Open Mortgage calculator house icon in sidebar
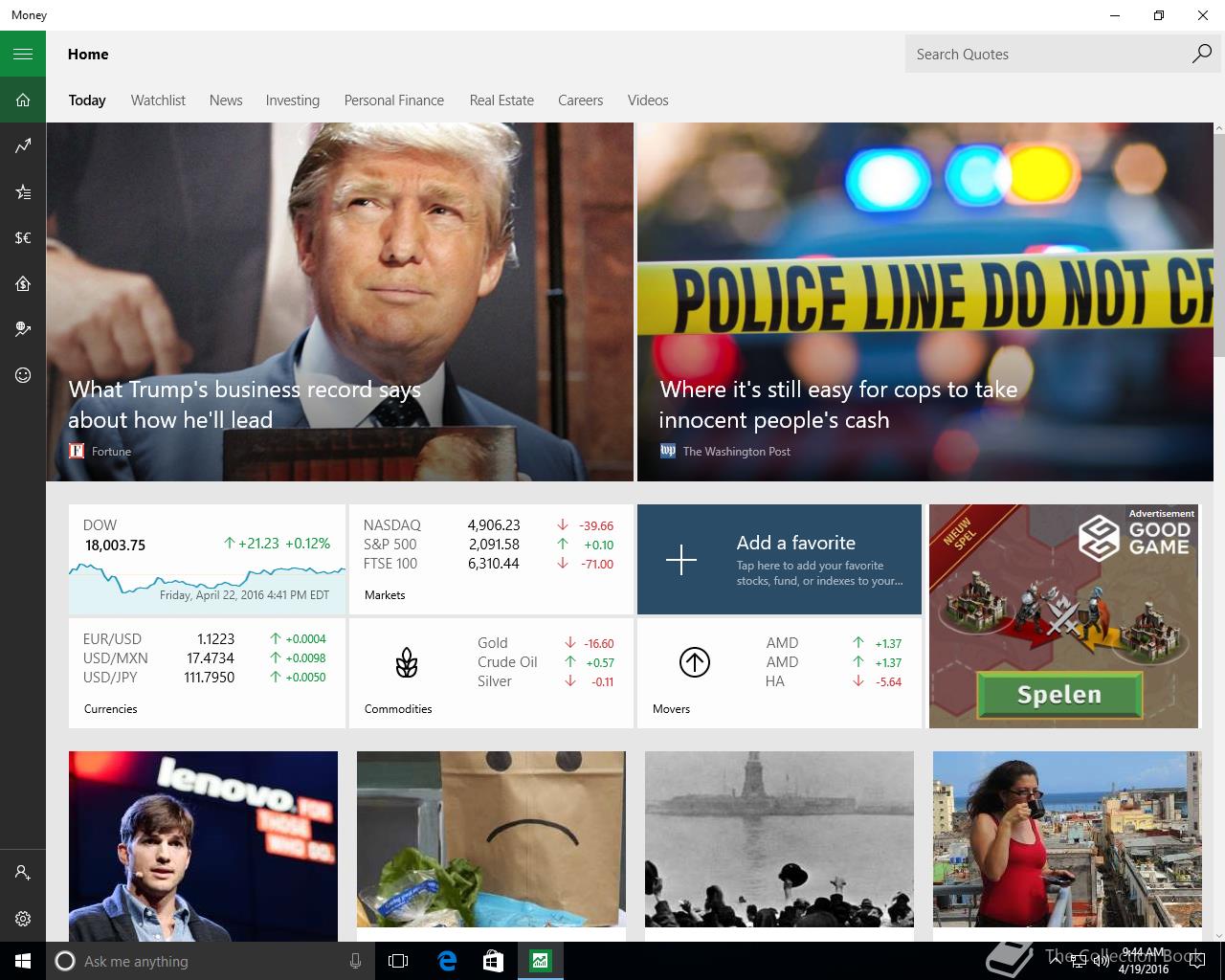 pos(23,283)
